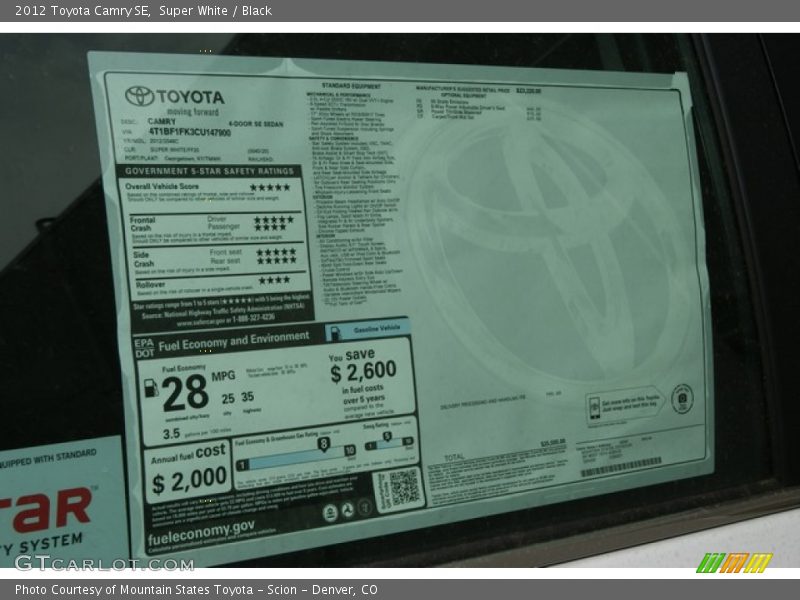Click the Frontal Crash Driver star rating
Image resolution: width=800 pixels, height=600 pixels.
pyautogui.click(x=274, y=219)
